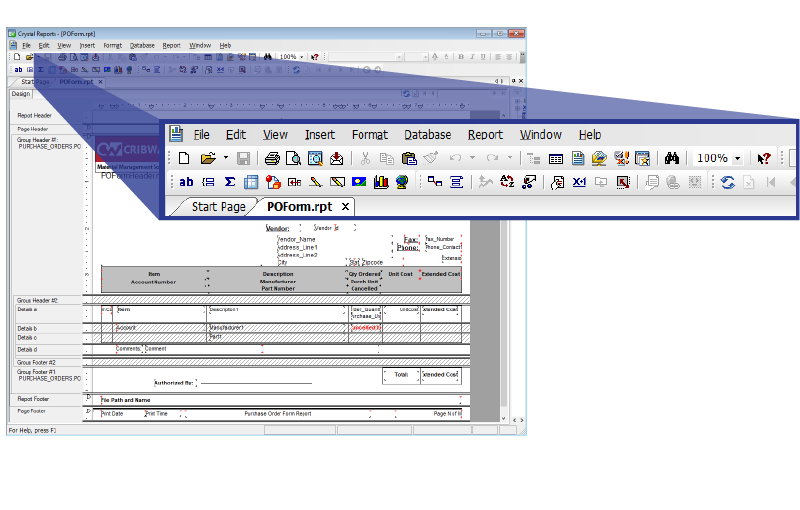800x510 pixels.
Task: Click the Print icon in the enlarged toolbar
Action: (x=272, y=158)
